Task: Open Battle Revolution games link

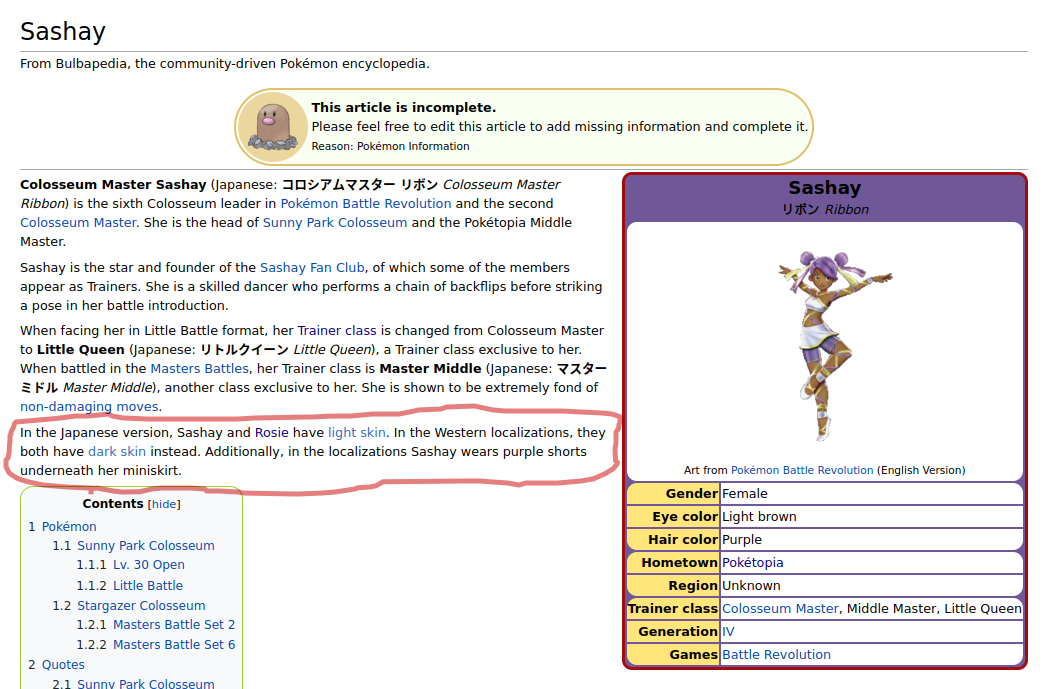Action: pos(776,655)
